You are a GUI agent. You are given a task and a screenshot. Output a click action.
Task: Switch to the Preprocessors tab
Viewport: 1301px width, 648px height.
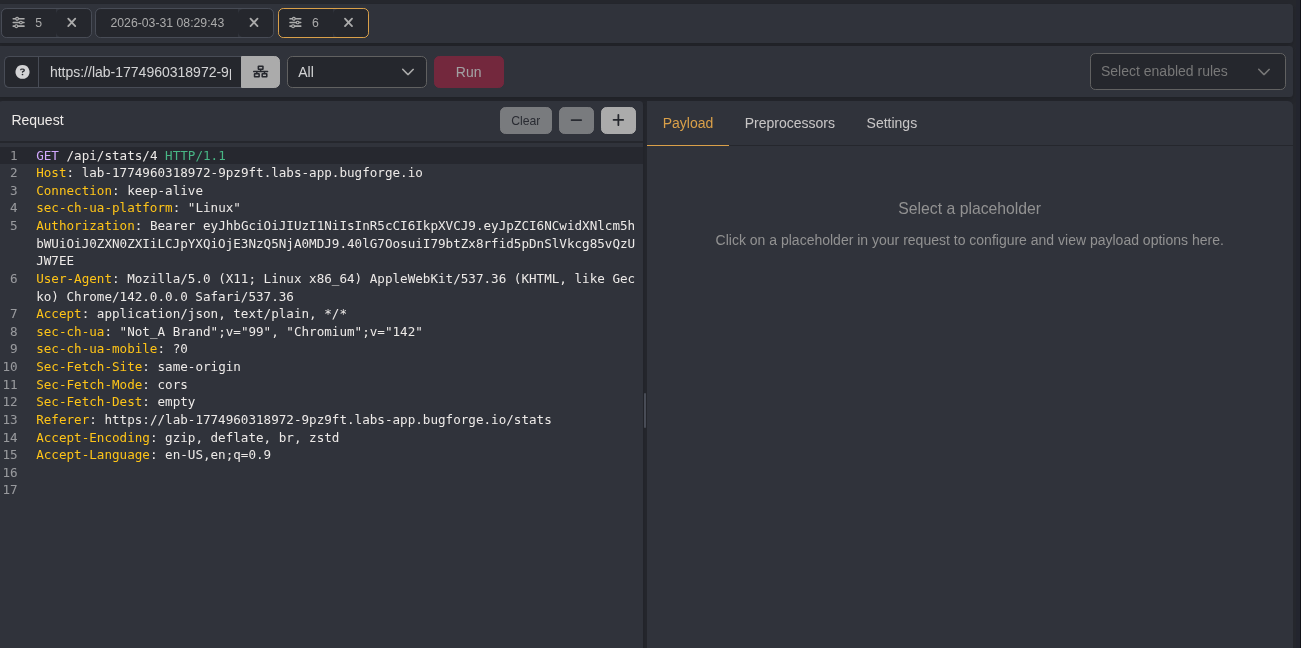point(789,123)
